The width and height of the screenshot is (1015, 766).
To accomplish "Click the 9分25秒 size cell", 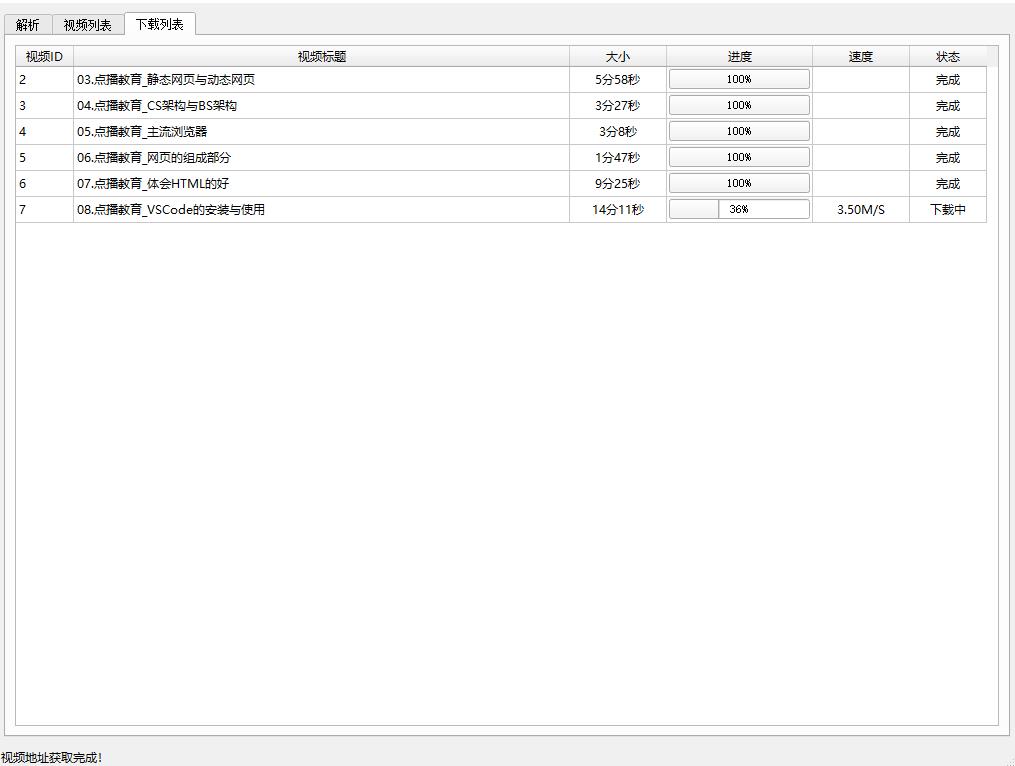I will tap(618, 183).
